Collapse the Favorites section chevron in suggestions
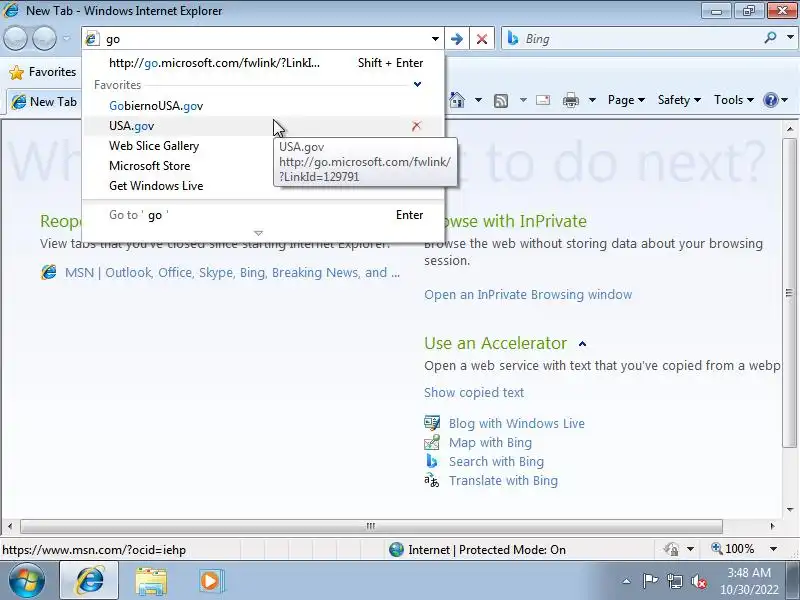 coord(417,84)
